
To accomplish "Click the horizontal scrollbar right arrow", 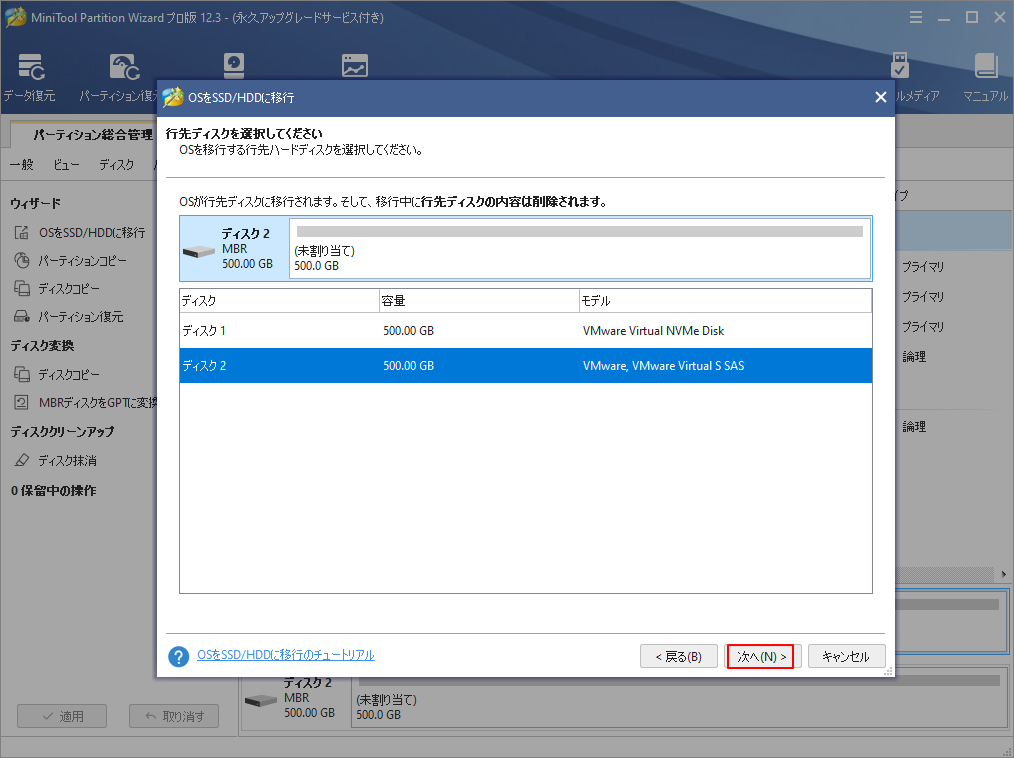I will (1004, 574).
